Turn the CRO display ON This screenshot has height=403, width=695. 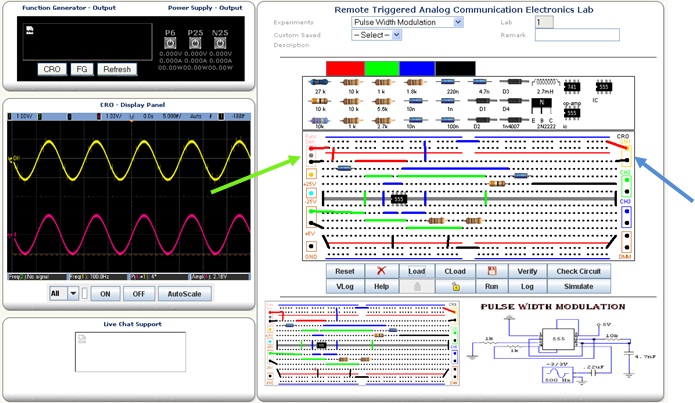click(x=103, y=293)
